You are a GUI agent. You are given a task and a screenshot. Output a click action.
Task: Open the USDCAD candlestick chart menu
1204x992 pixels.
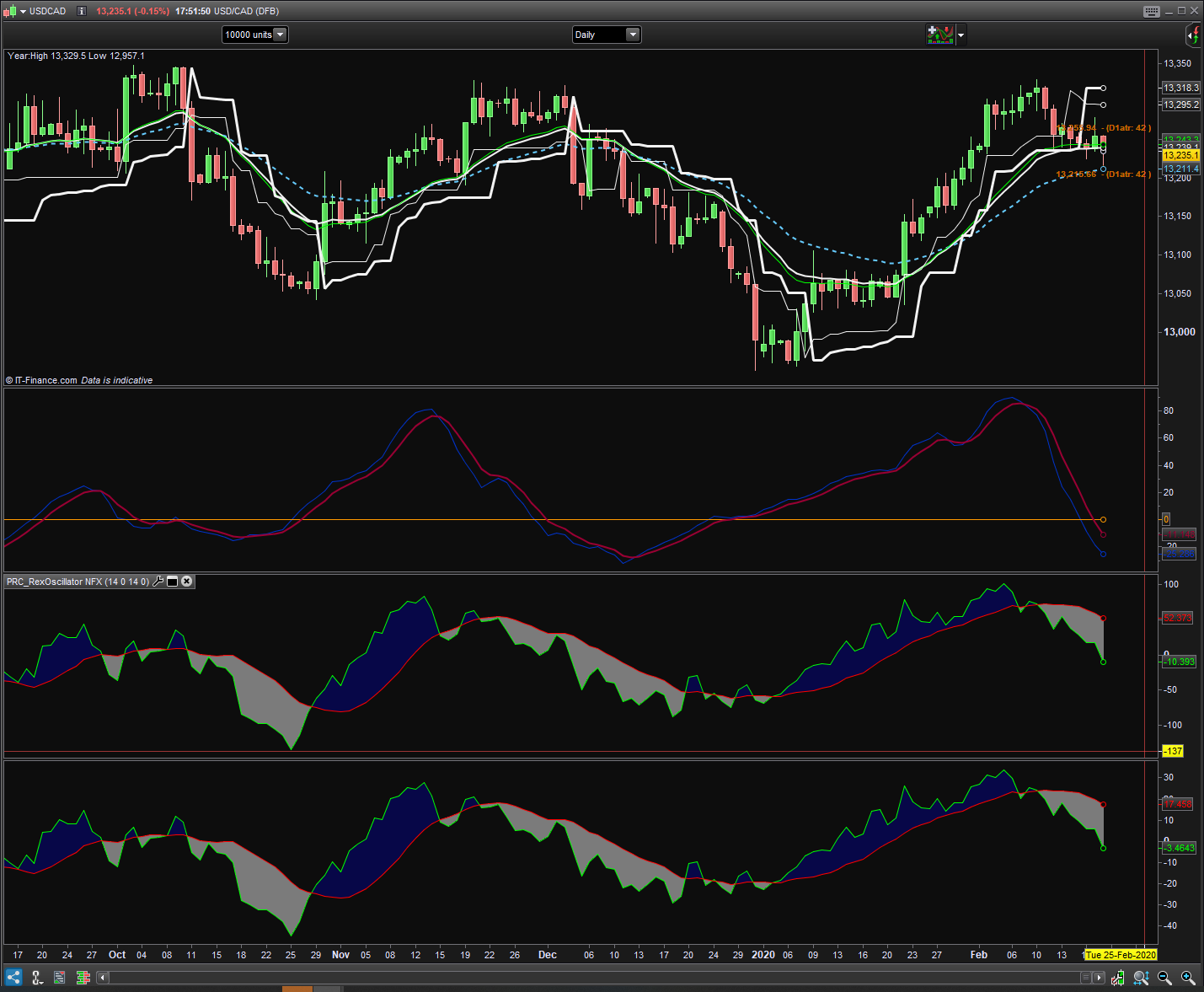click(x=9, y=11)
